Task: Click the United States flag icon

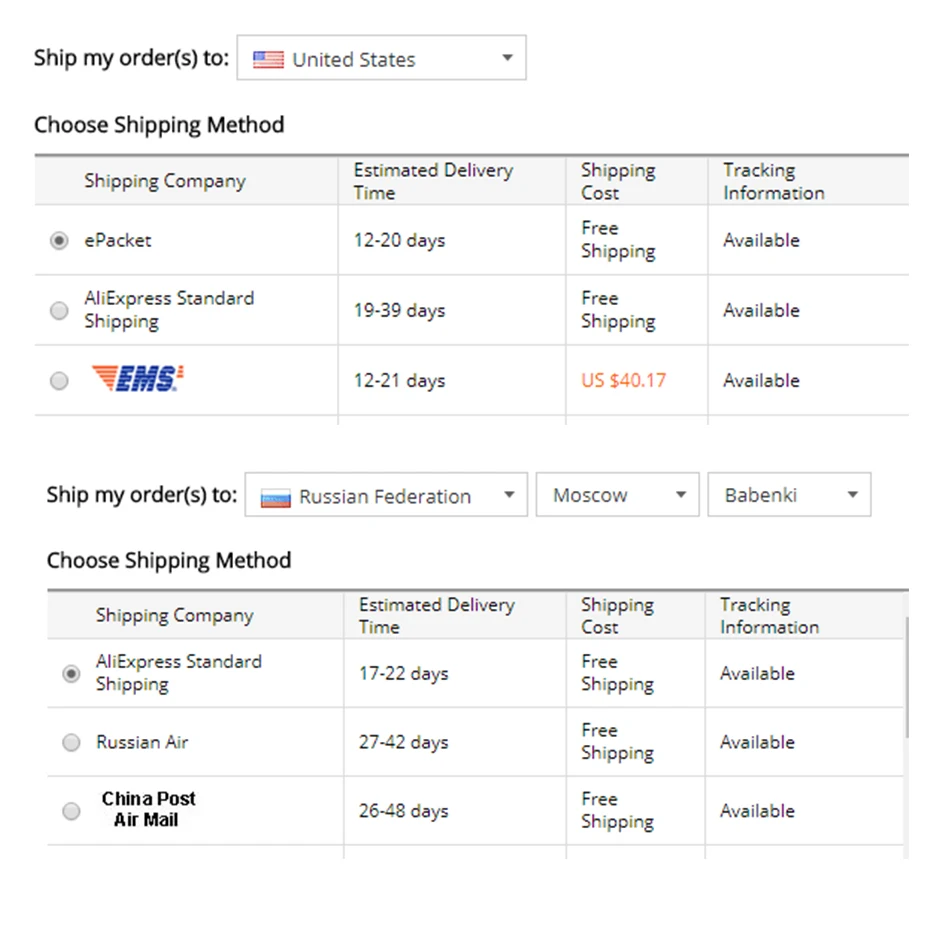Action: pyautogui.click(x=268, y=60)
